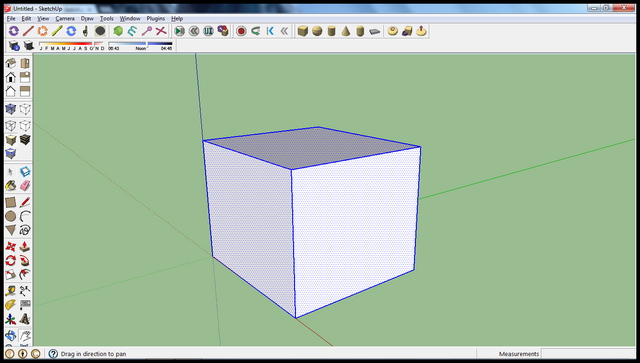Click the blue back-arrow K icon
Image resolution: width=640 pixels, height=363 pixels.
(270, 31)
